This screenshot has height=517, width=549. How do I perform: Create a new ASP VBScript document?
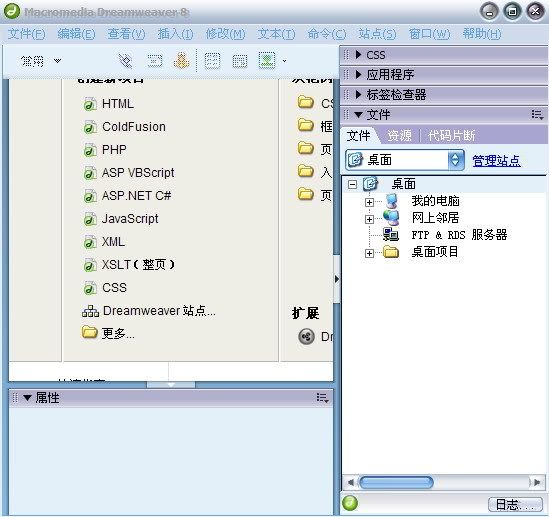pyautogui.click(x=128, y=173)
